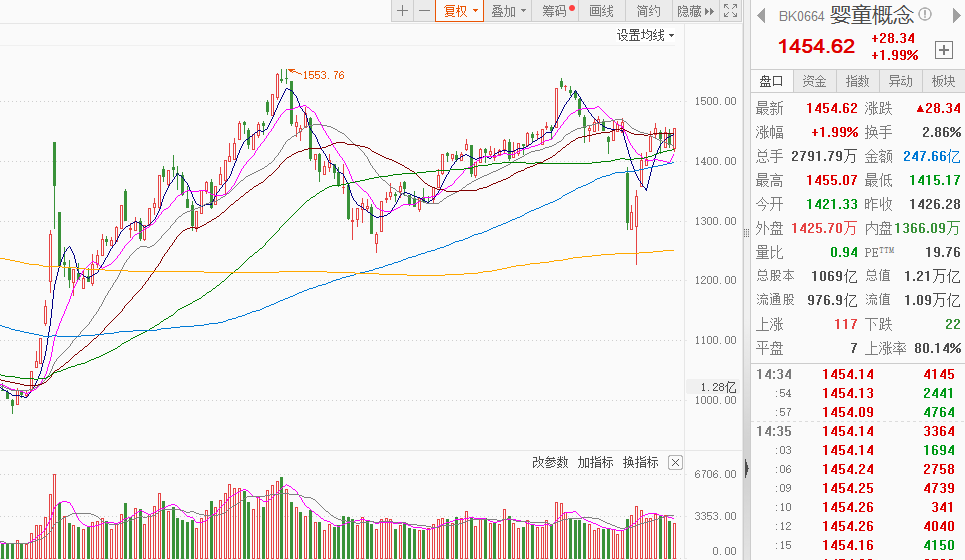Toggle 简约 simple mode
965x560 pixels.
coord(648,11)
